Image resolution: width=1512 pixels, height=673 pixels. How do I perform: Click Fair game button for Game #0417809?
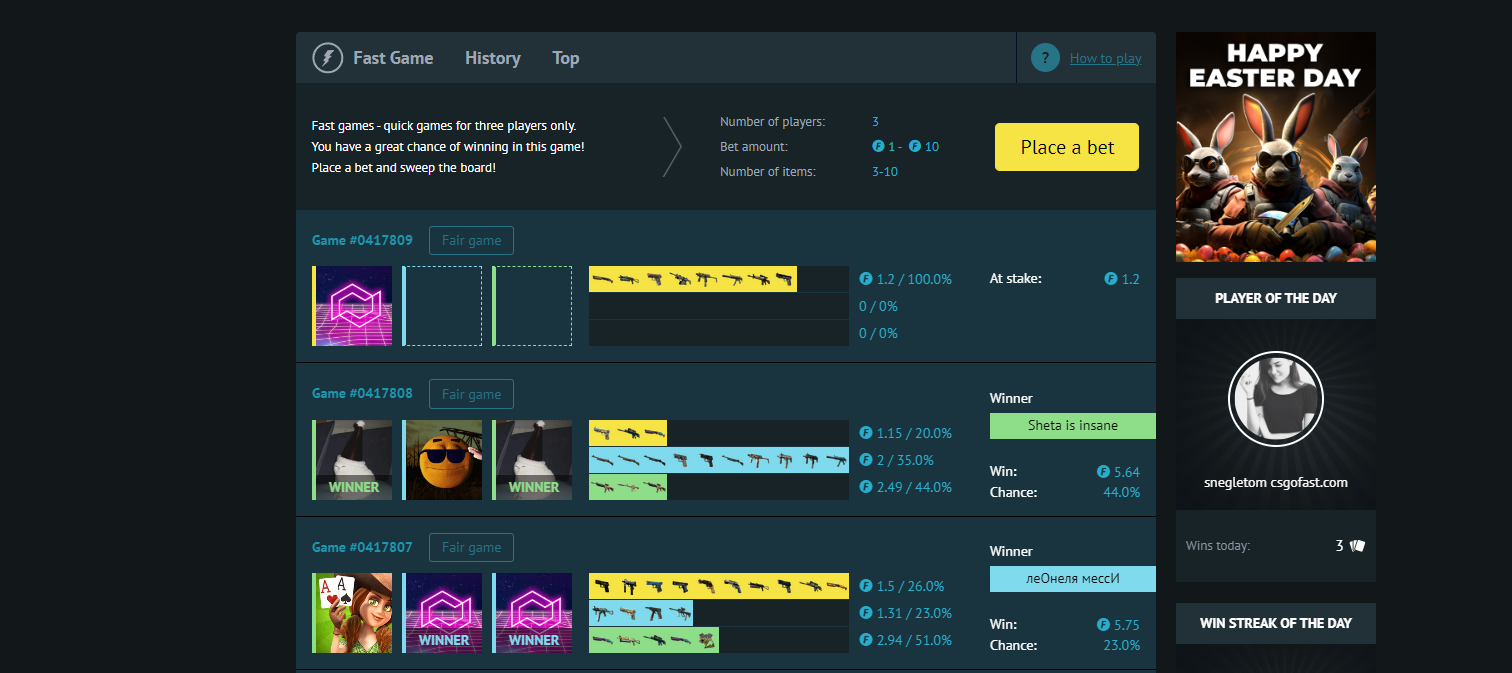(x=471, y=241)
